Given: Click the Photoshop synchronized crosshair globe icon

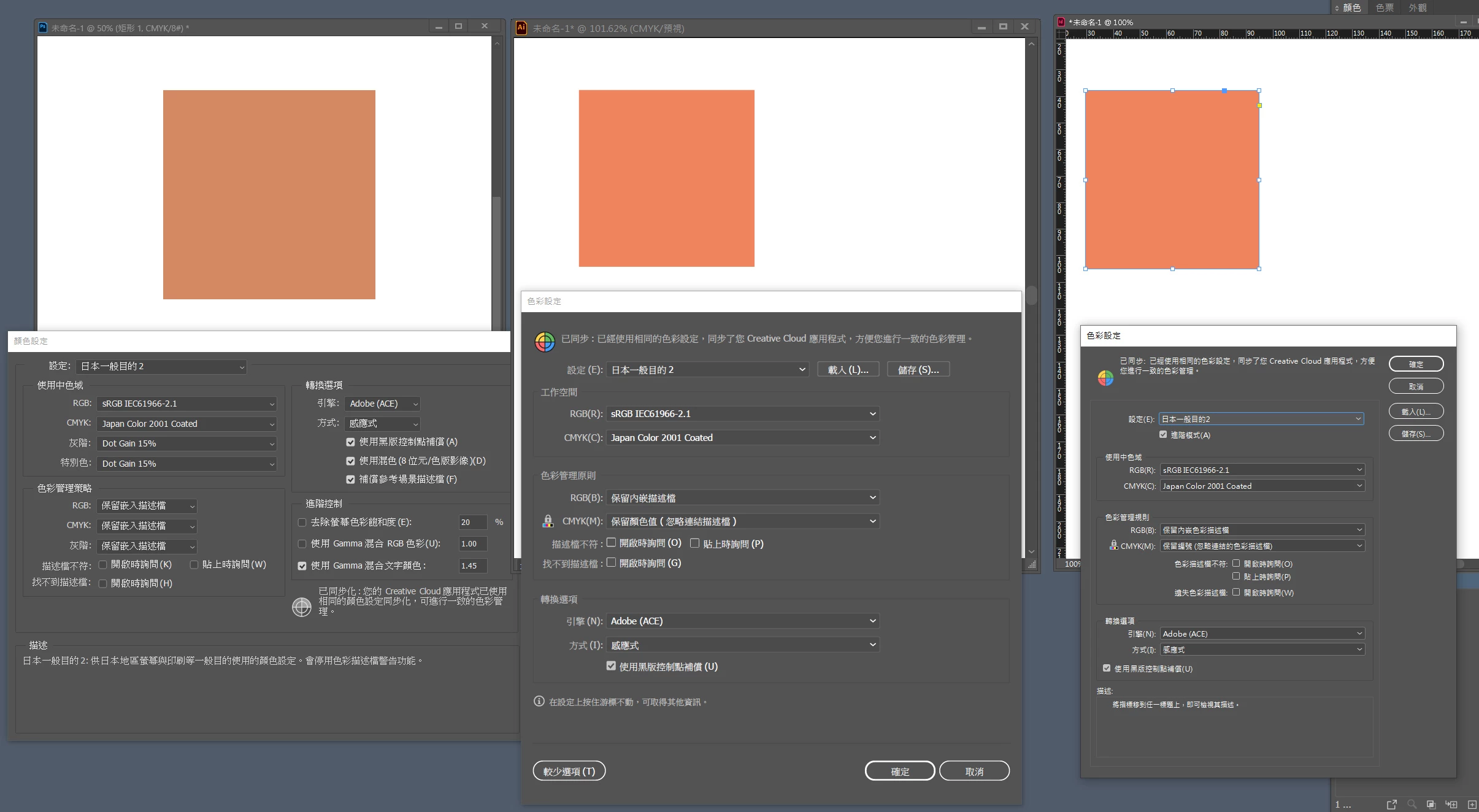Looking at the screenshot, I should coord(301,607).
